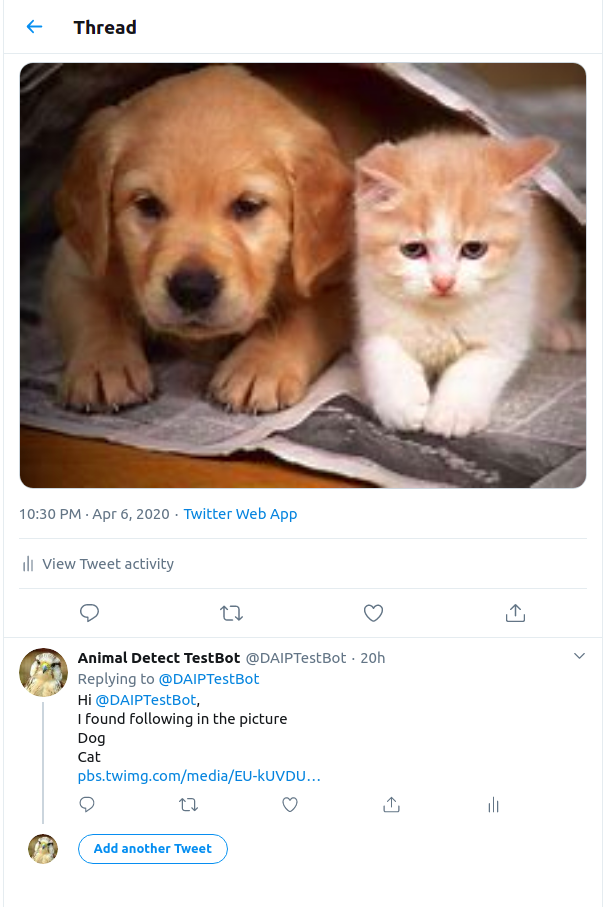
Task: Go back using the arrow icon
Action: [x=34, y=27]
